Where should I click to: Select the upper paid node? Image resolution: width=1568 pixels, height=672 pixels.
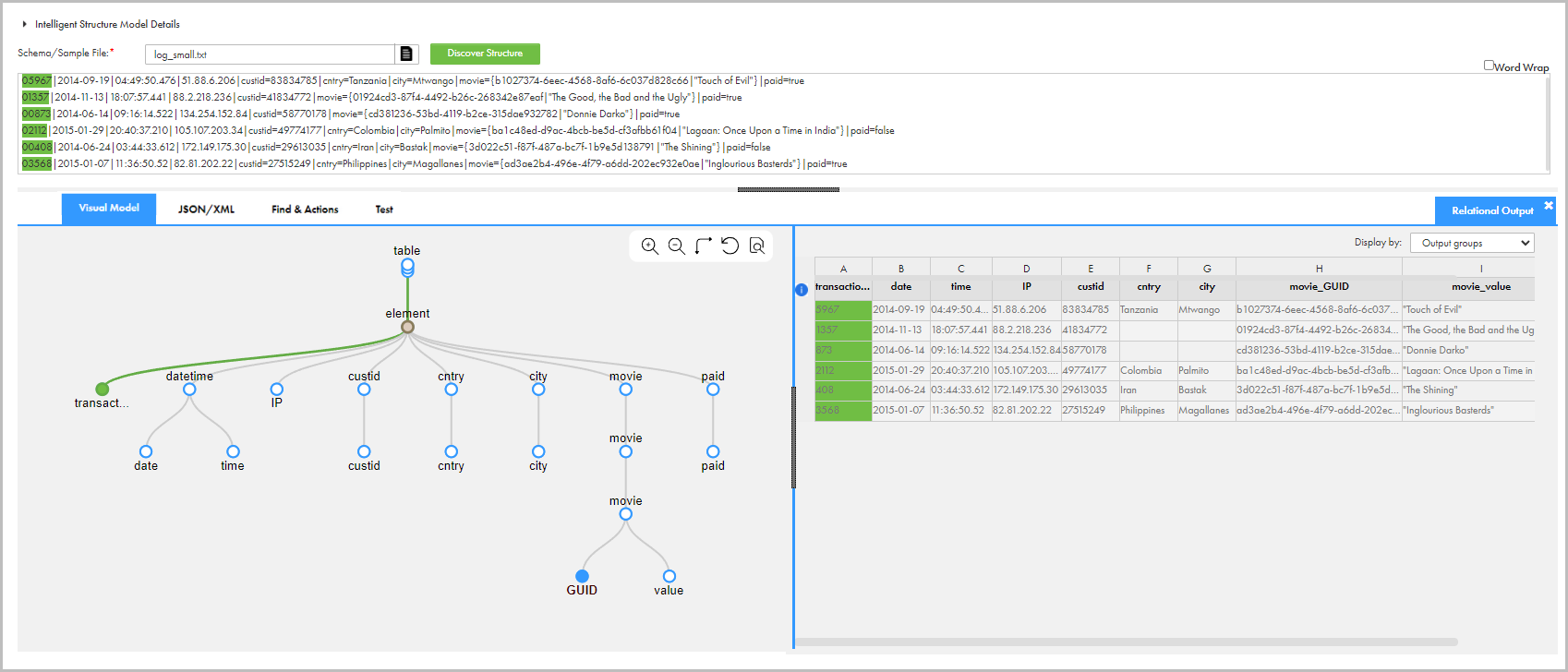pyautogui.click(x=713, y=390)
